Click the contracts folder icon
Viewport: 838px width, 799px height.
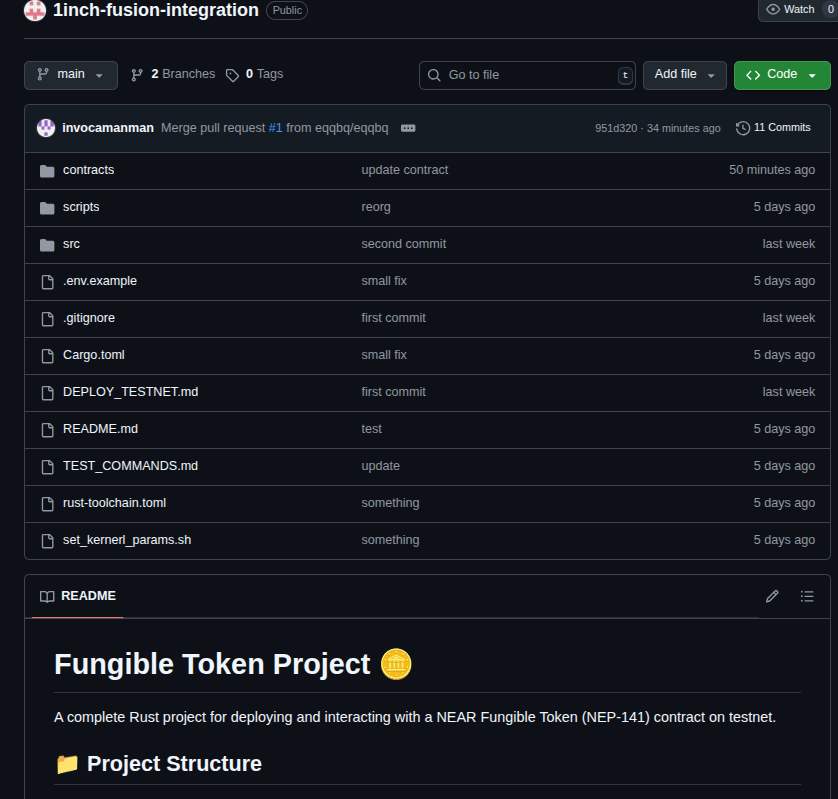pyautogui.click(x=47, y=170)
